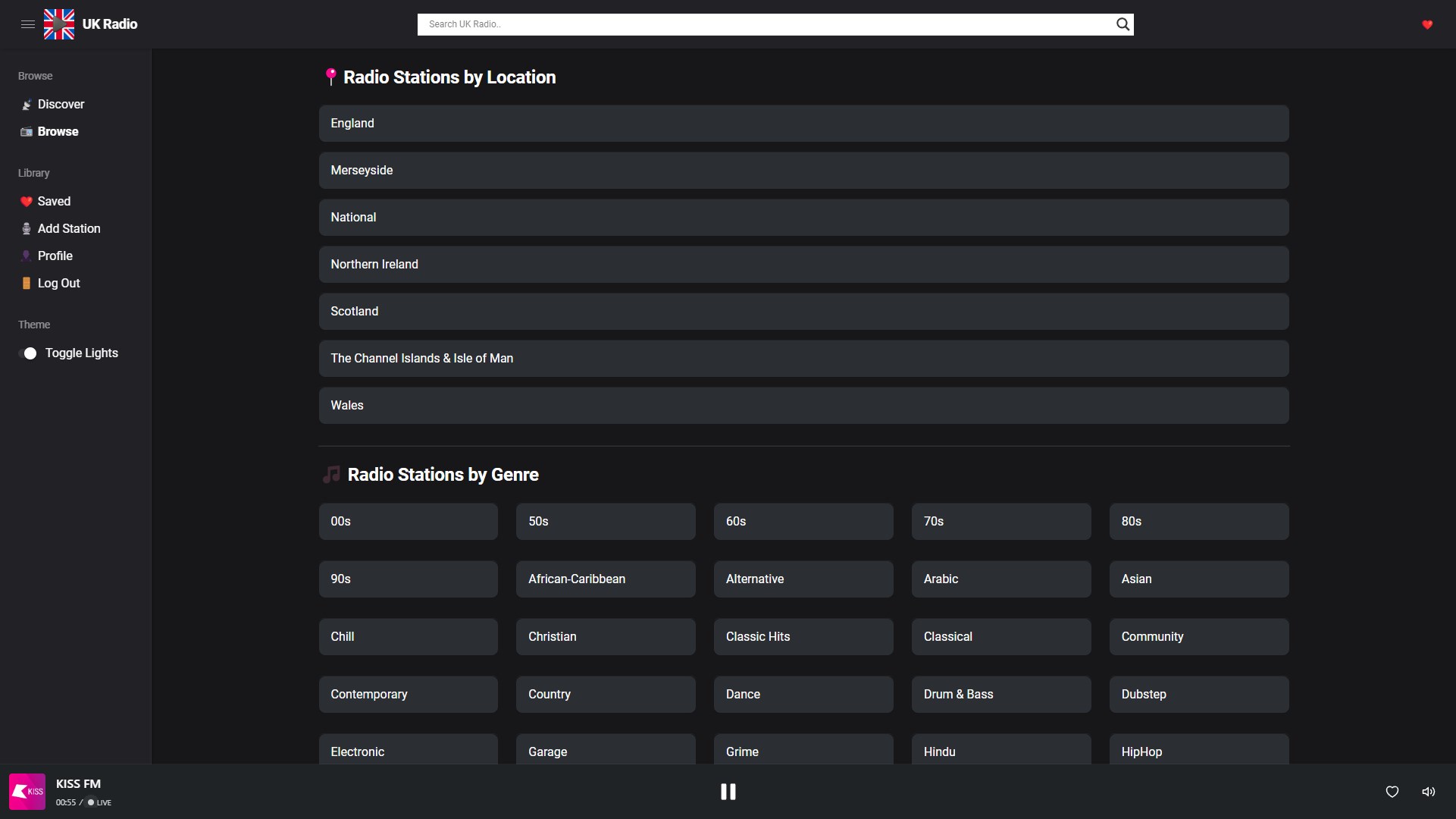Click the volume speaker icon

coord(1429,792)
